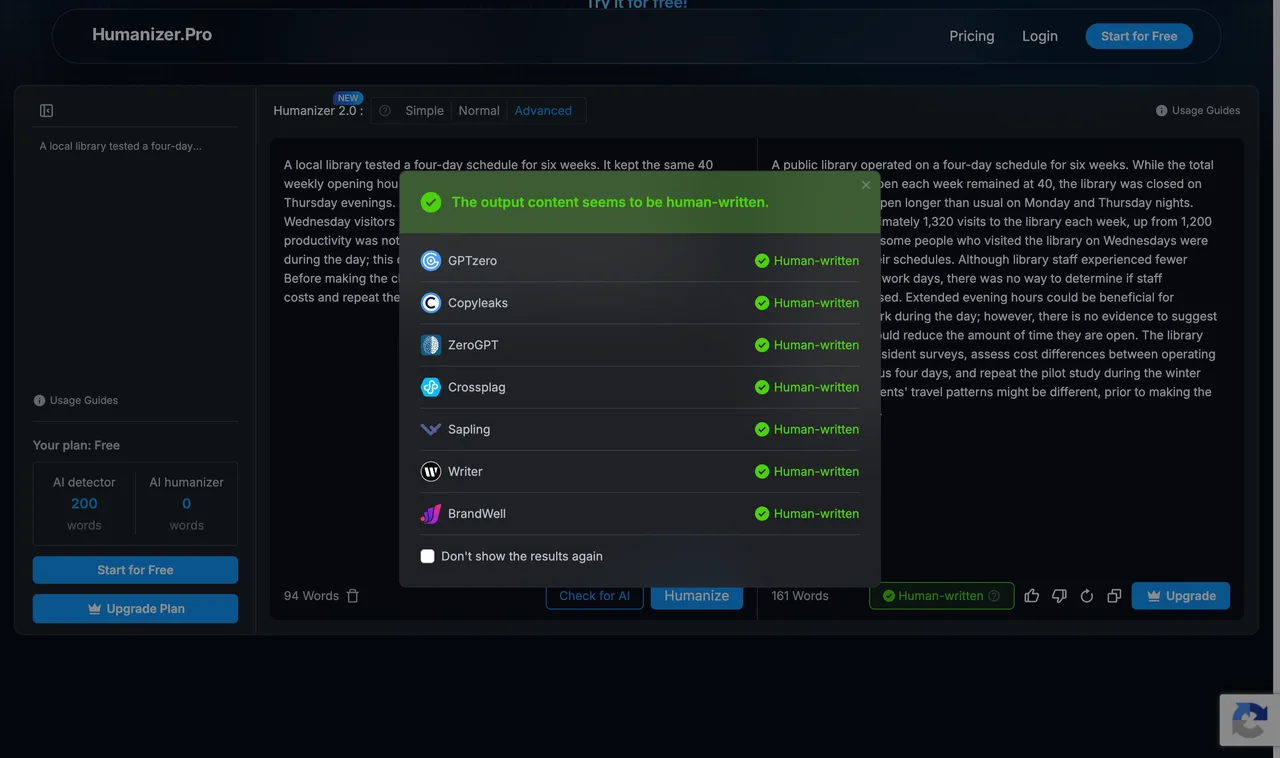
Task: Click the Humanizer 2.0 help question icon
Action: click(385, 111)
